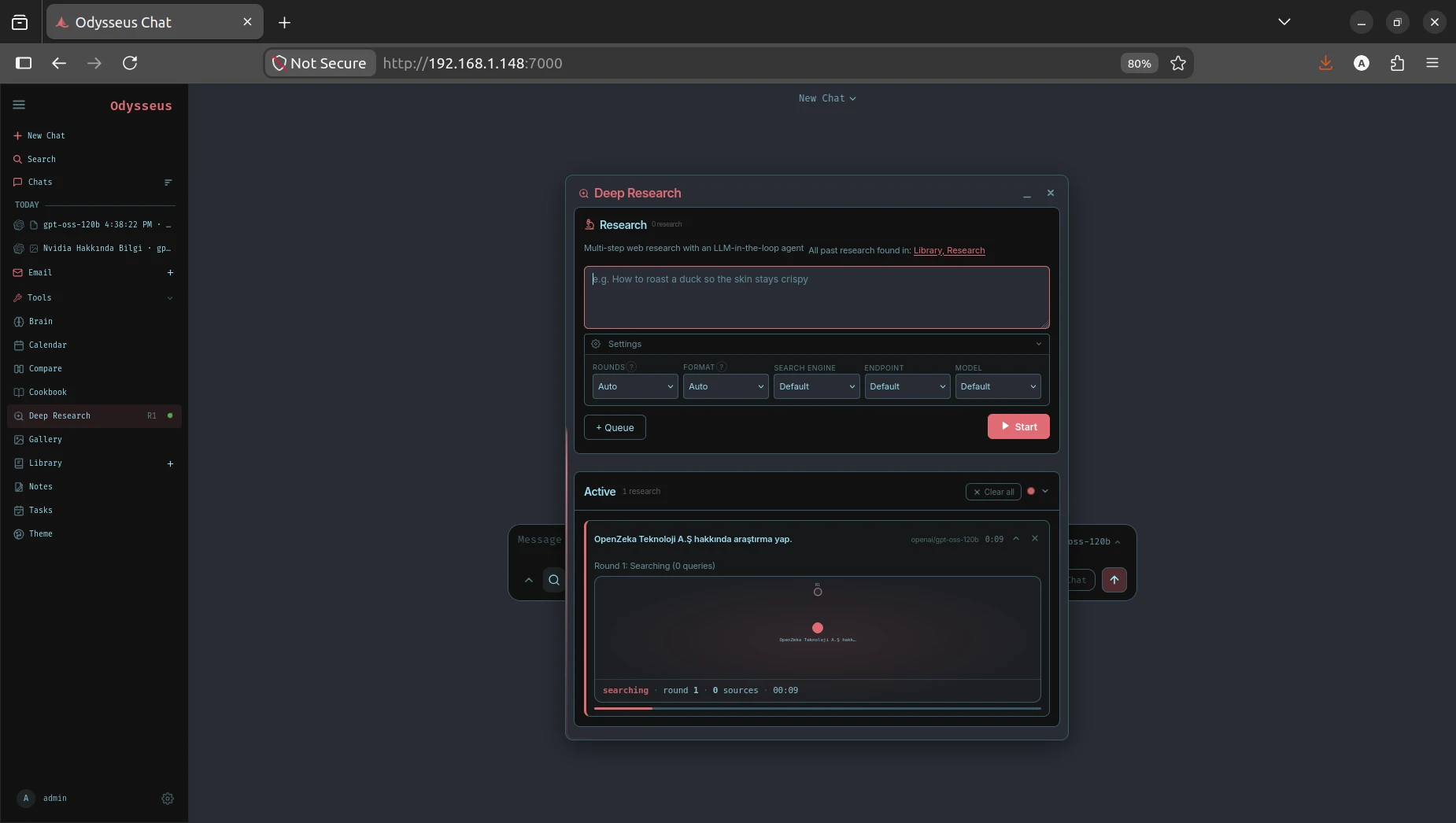Image resolution: width=1456 pixels, height=823 pixels.
Task: Add a new email account with plus
Action: [x=170, y=273]
